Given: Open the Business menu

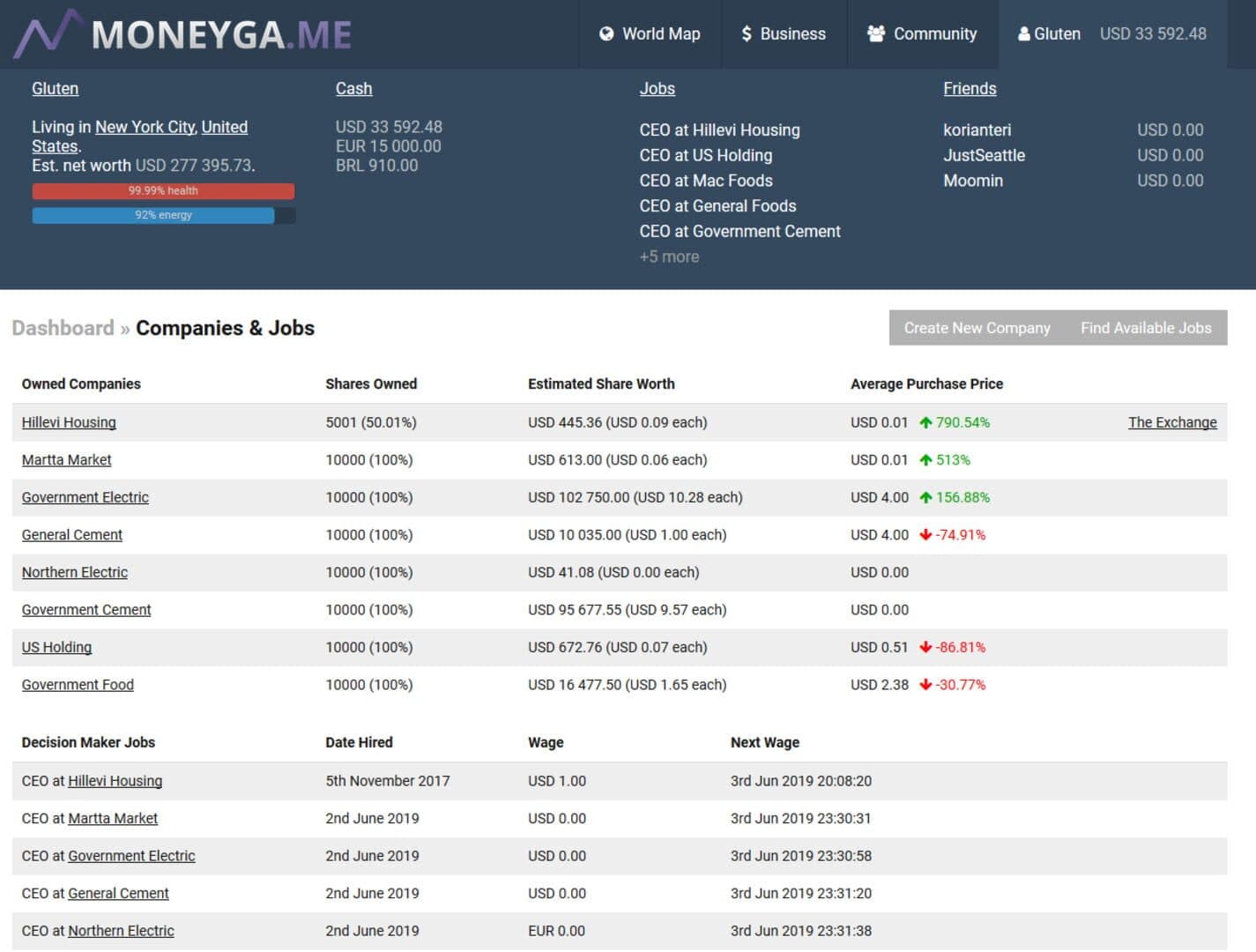Looking at the screenshot, I should pos(784,33).
